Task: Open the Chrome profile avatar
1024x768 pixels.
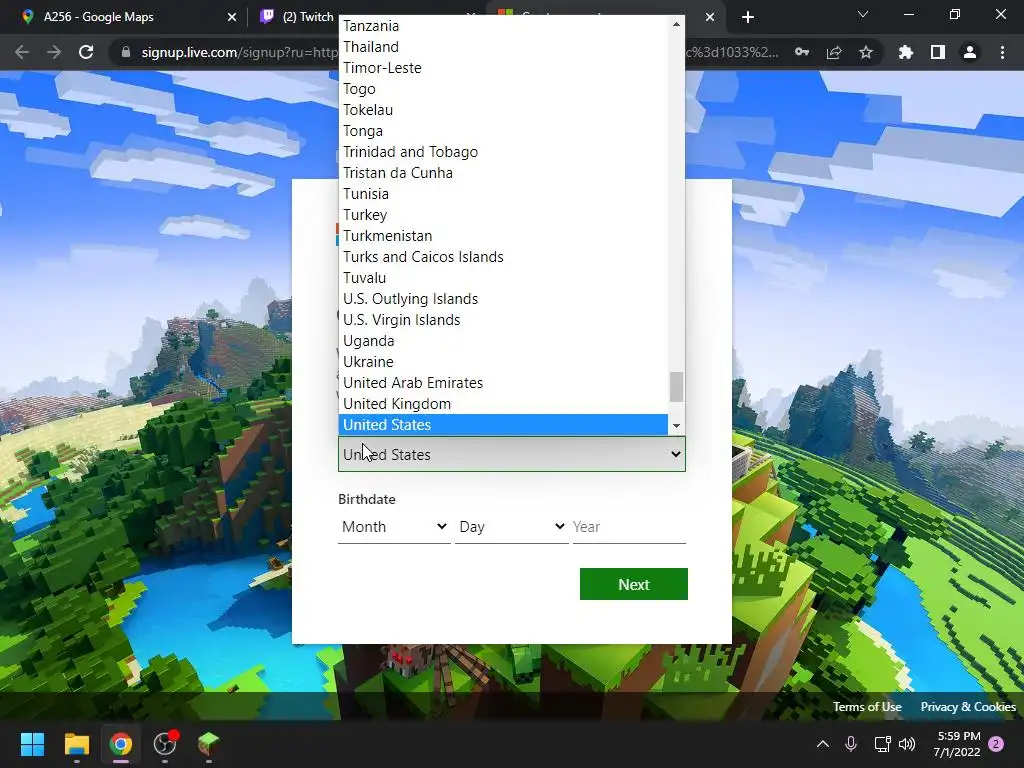Action: coord(970,52)
